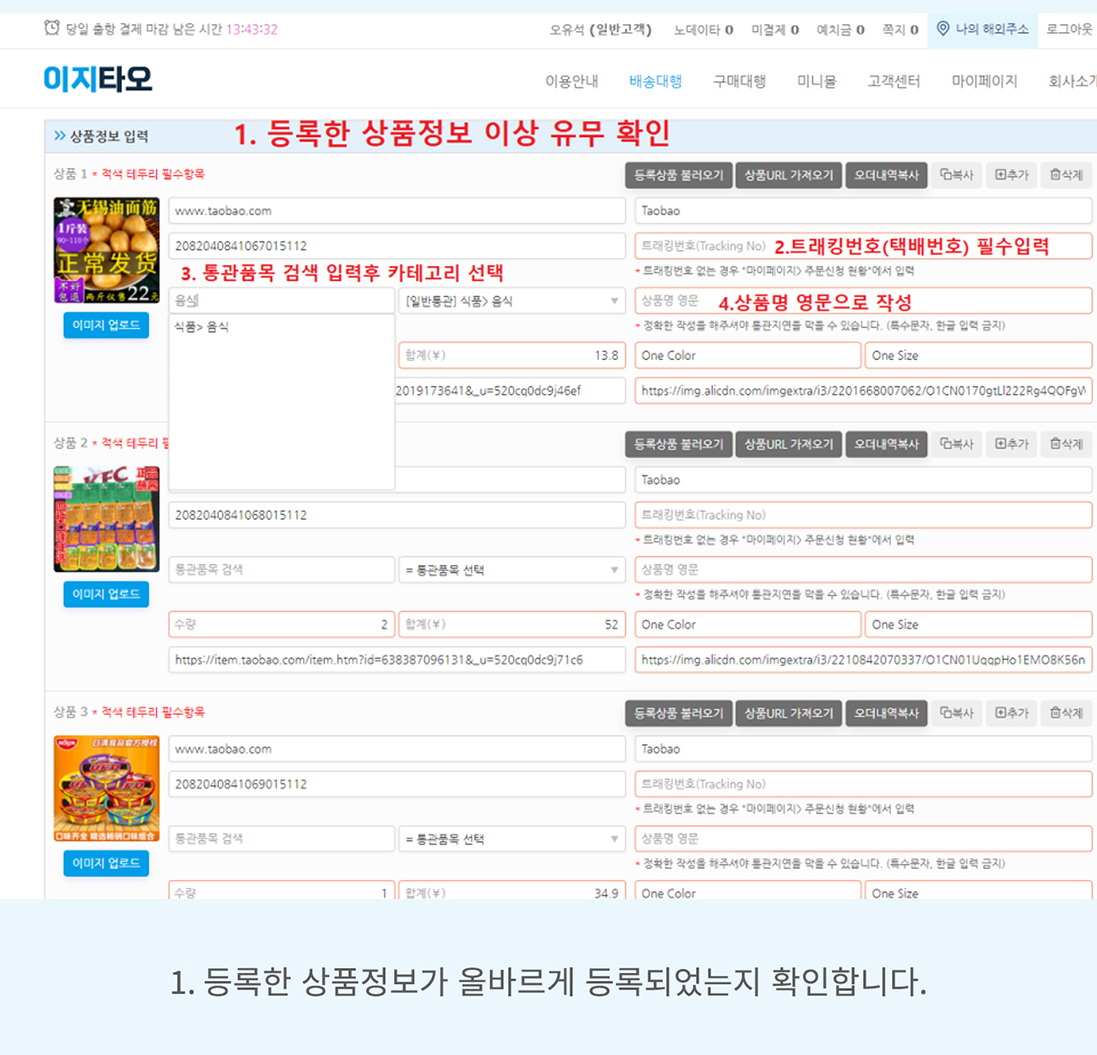Click 상품URL 가져오기 for 상품 1
The width and height of the screenshot is (1097, 1055).
(788, 175)
